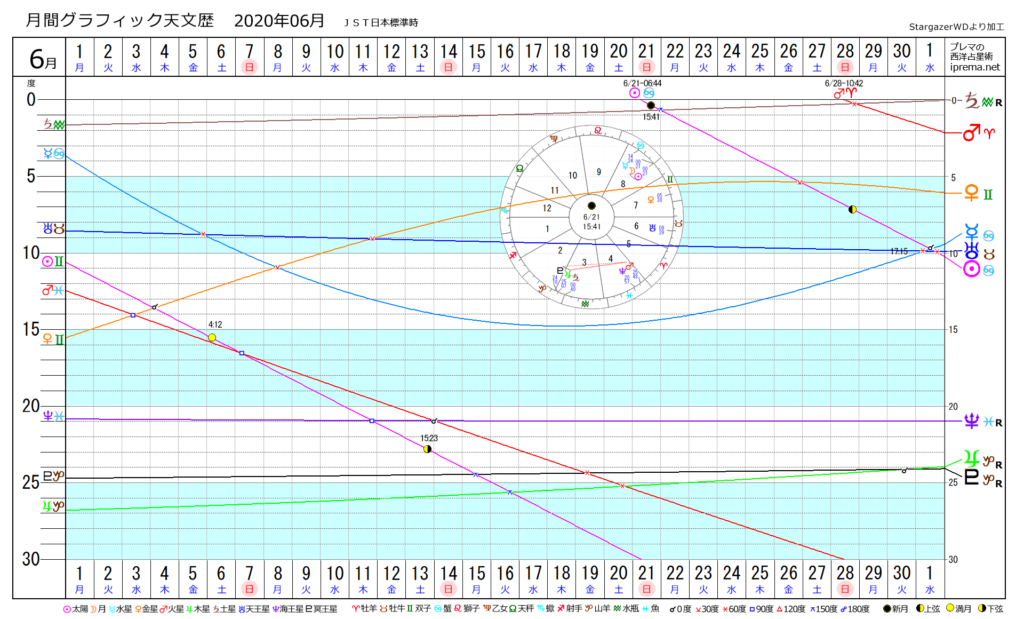Click the purple Neptune symbol on right axis

(969, 421)
